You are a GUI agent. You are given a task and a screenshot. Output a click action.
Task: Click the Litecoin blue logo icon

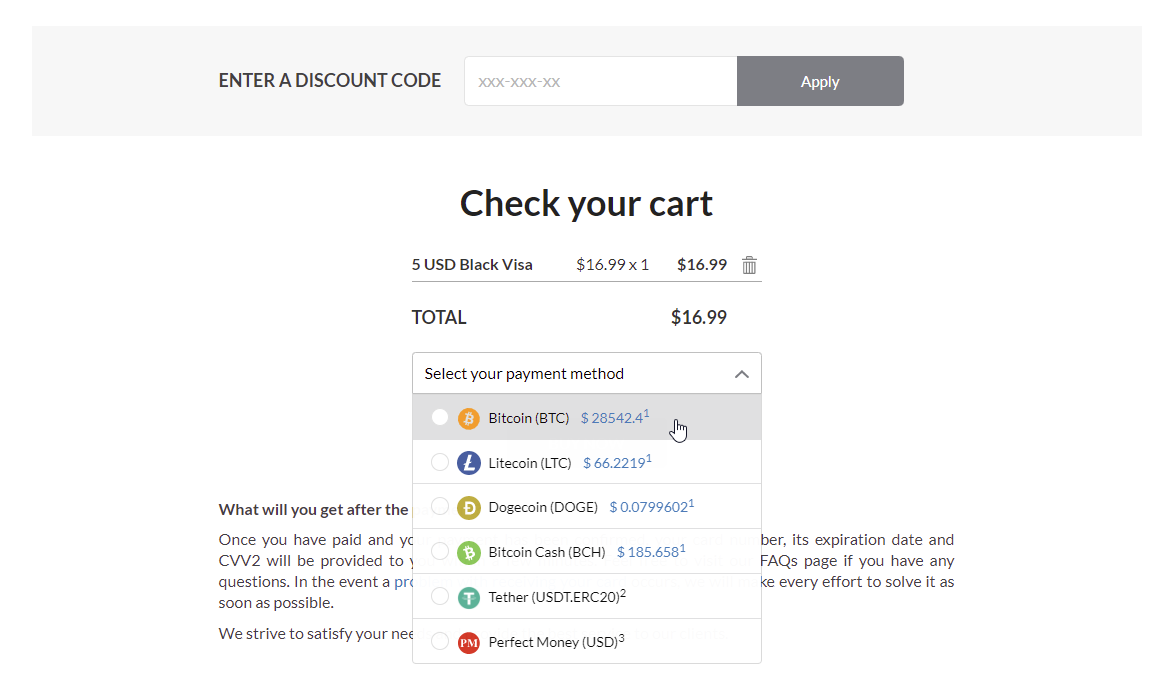(469, 463)
